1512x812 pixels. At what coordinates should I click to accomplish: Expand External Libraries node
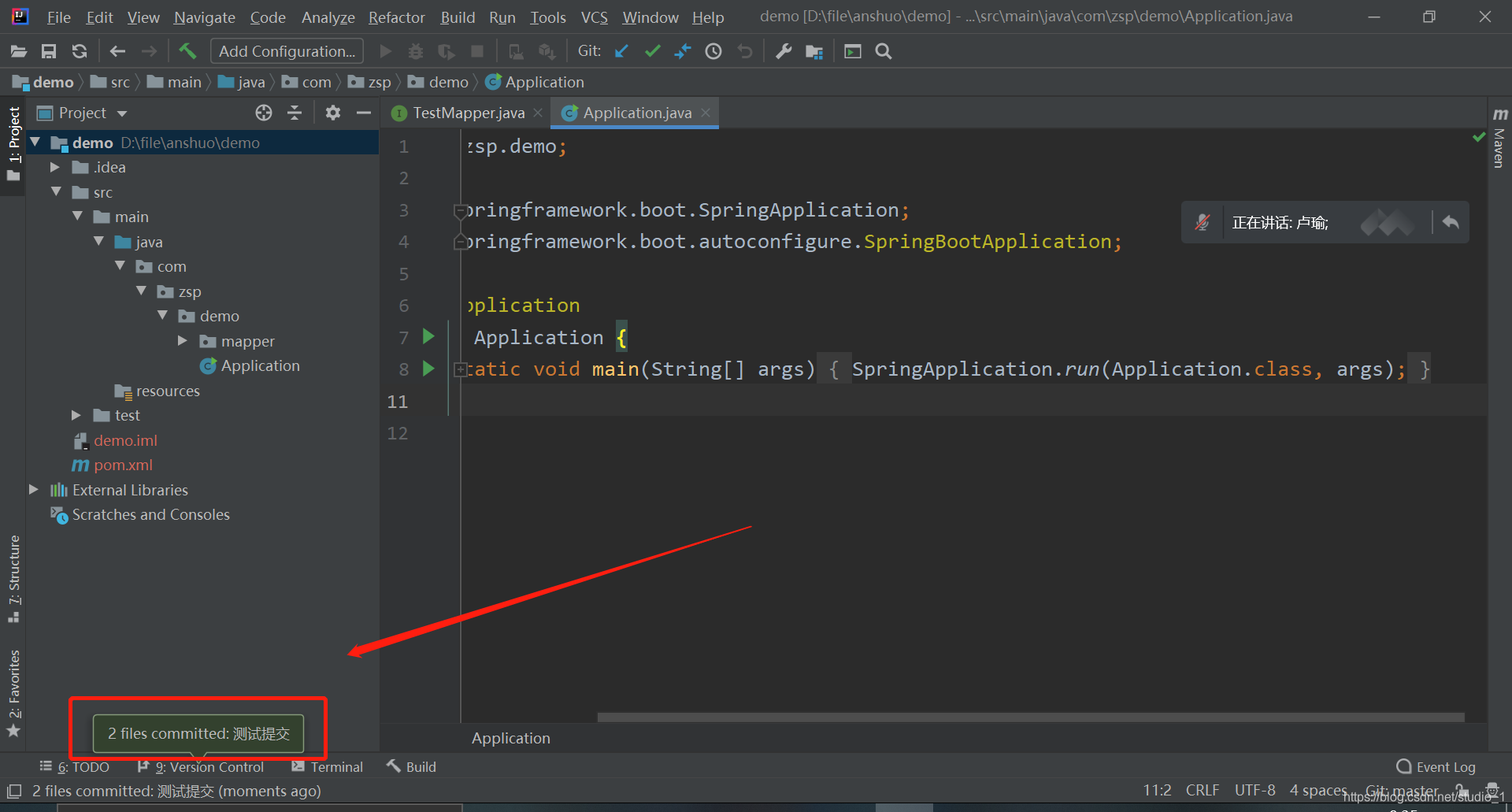tap(34, 489)
